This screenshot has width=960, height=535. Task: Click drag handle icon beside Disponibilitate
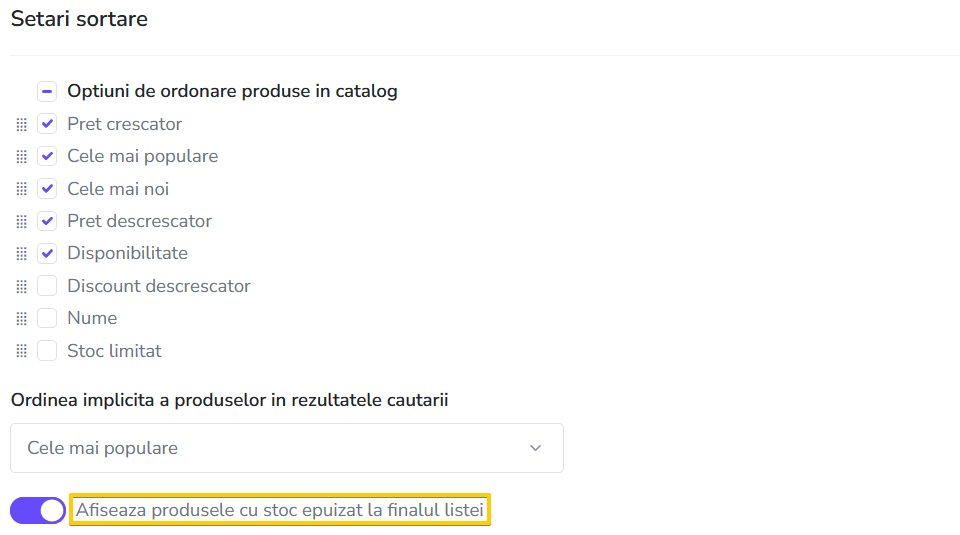(x=21, y=253)
